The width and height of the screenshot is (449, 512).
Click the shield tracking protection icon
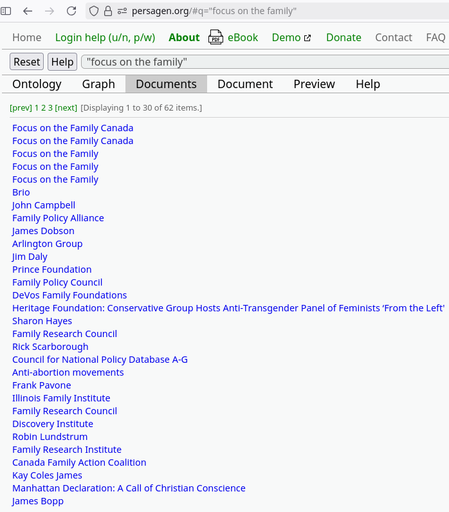point(94,11)
